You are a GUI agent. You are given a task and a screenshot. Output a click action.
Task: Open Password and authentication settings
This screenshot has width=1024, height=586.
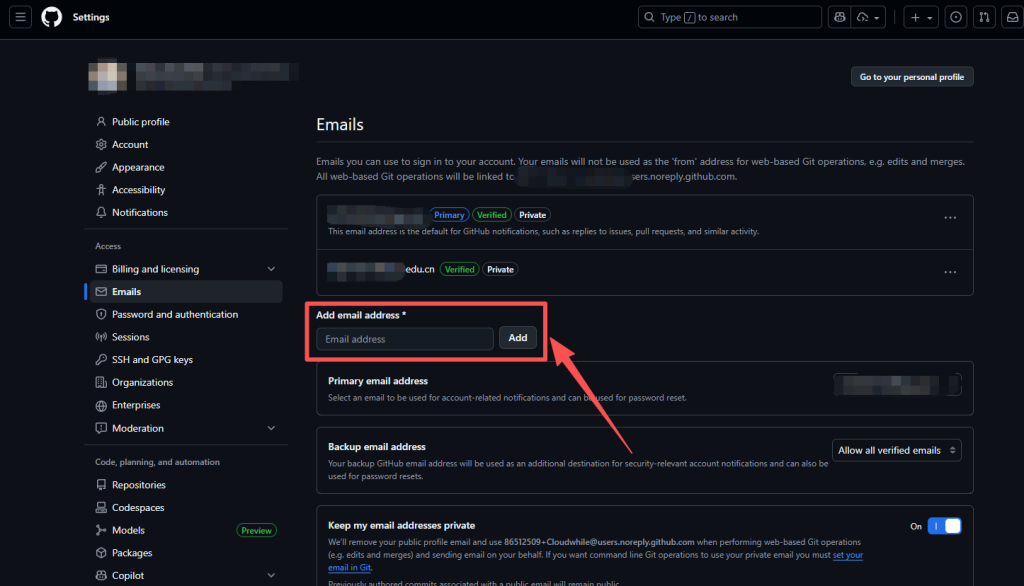(x=175, y=314)
